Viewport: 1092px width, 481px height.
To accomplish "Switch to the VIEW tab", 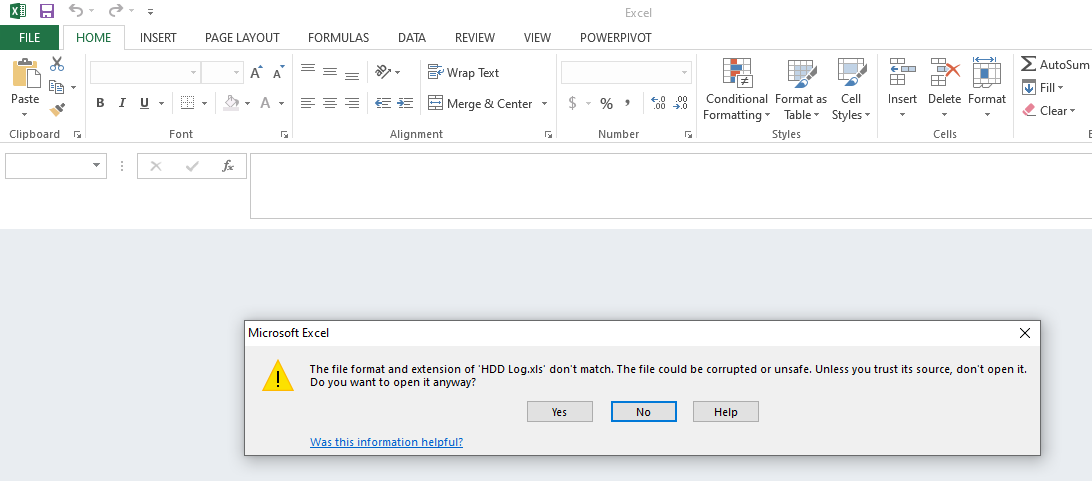I will pos(537,38).
